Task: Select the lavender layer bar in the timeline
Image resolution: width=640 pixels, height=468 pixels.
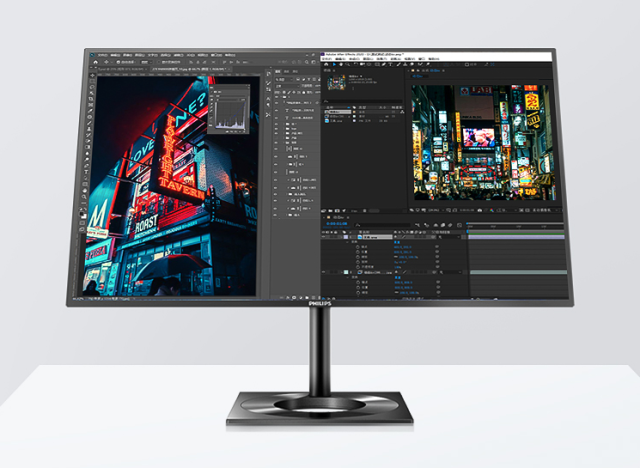Action: (x=516, y=237)
